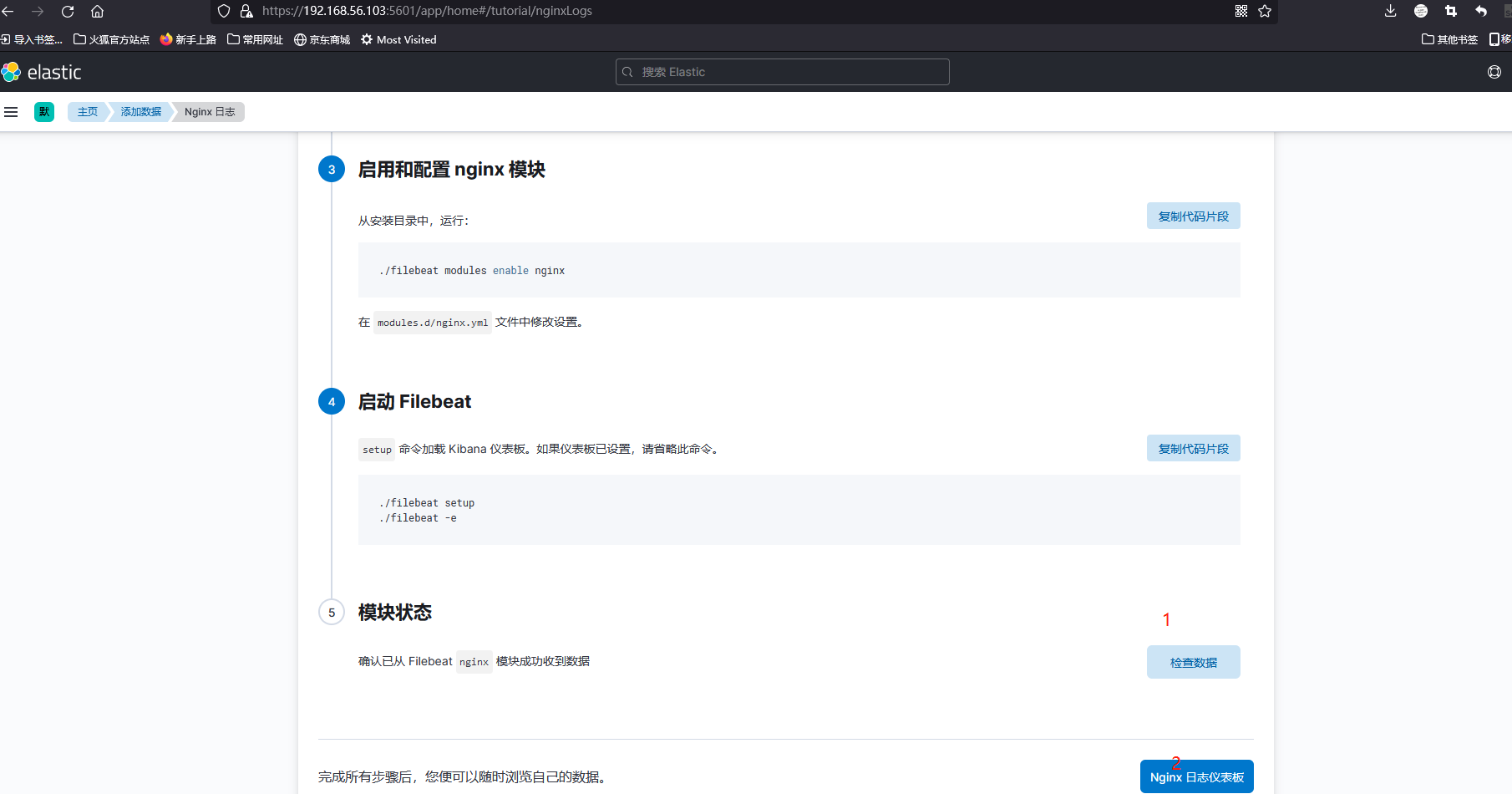Reload the page with refresh icon

(x=68, y=11)
